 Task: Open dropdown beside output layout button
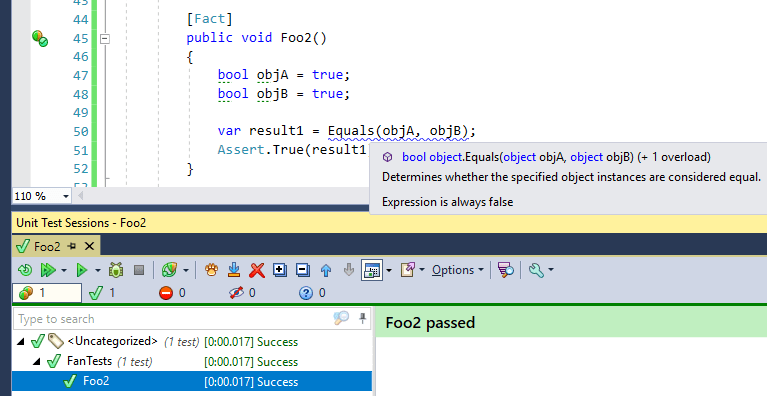click(389, 270)
